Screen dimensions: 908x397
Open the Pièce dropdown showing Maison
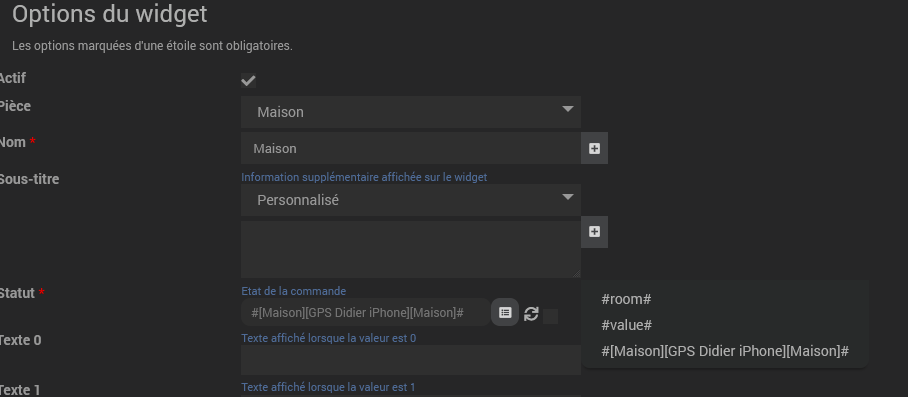click(x=411, y=112)
